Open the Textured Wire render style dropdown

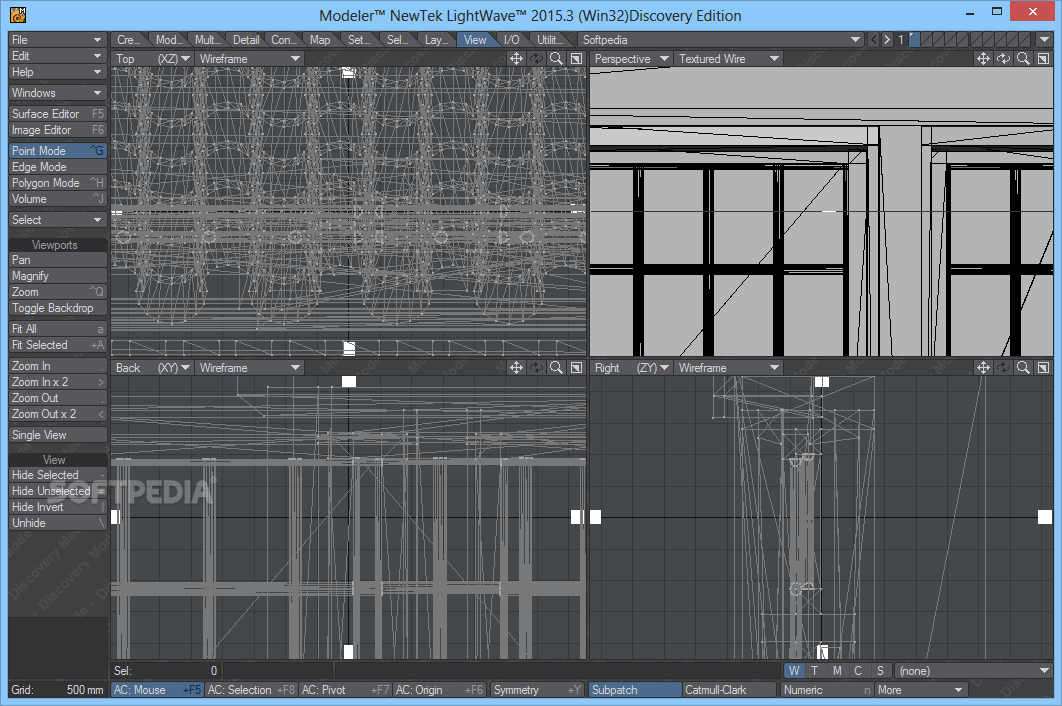point(729,59)
